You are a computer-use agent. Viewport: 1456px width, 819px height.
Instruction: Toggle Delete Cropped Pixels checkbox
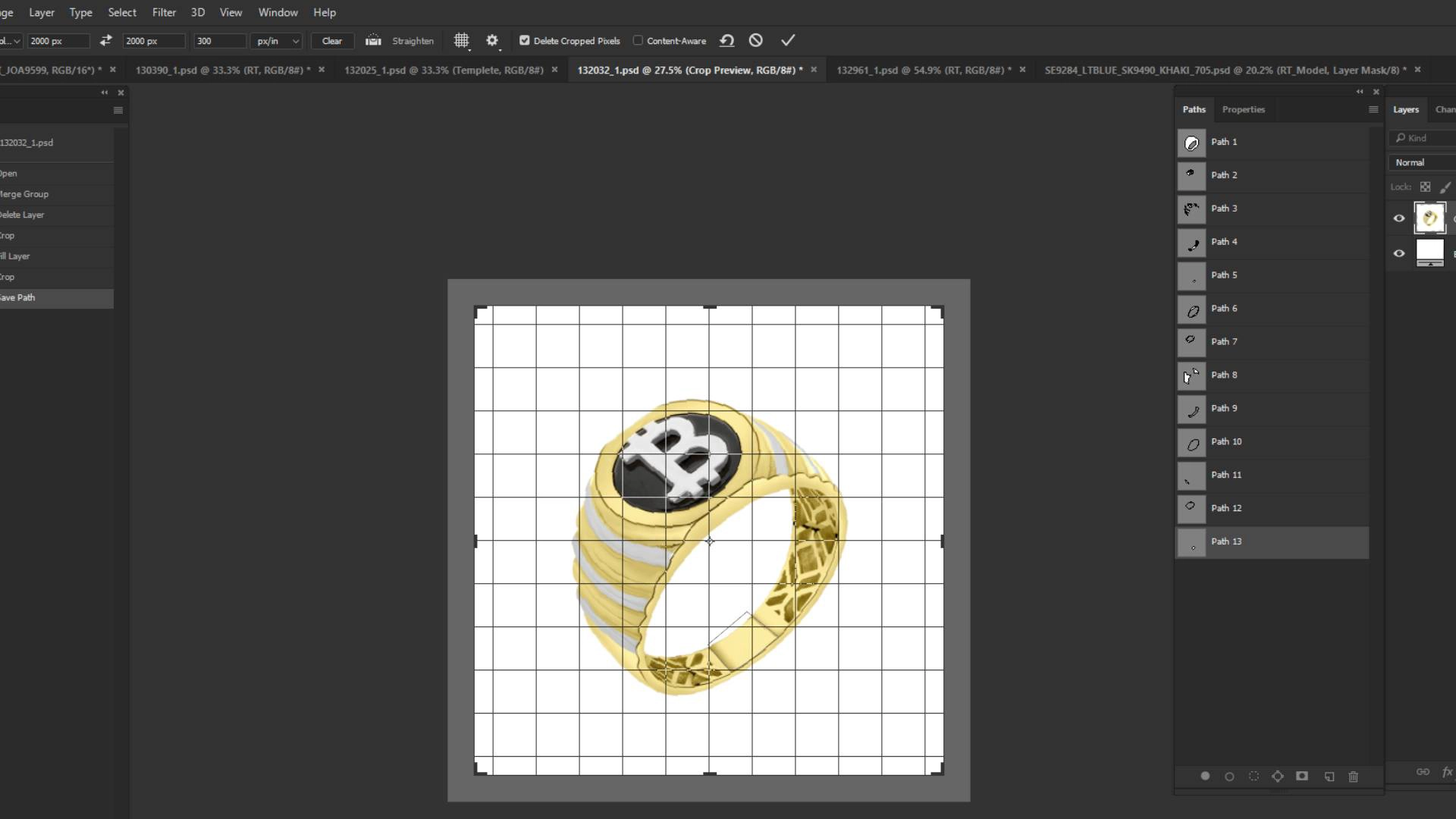[x=524, y=41]
